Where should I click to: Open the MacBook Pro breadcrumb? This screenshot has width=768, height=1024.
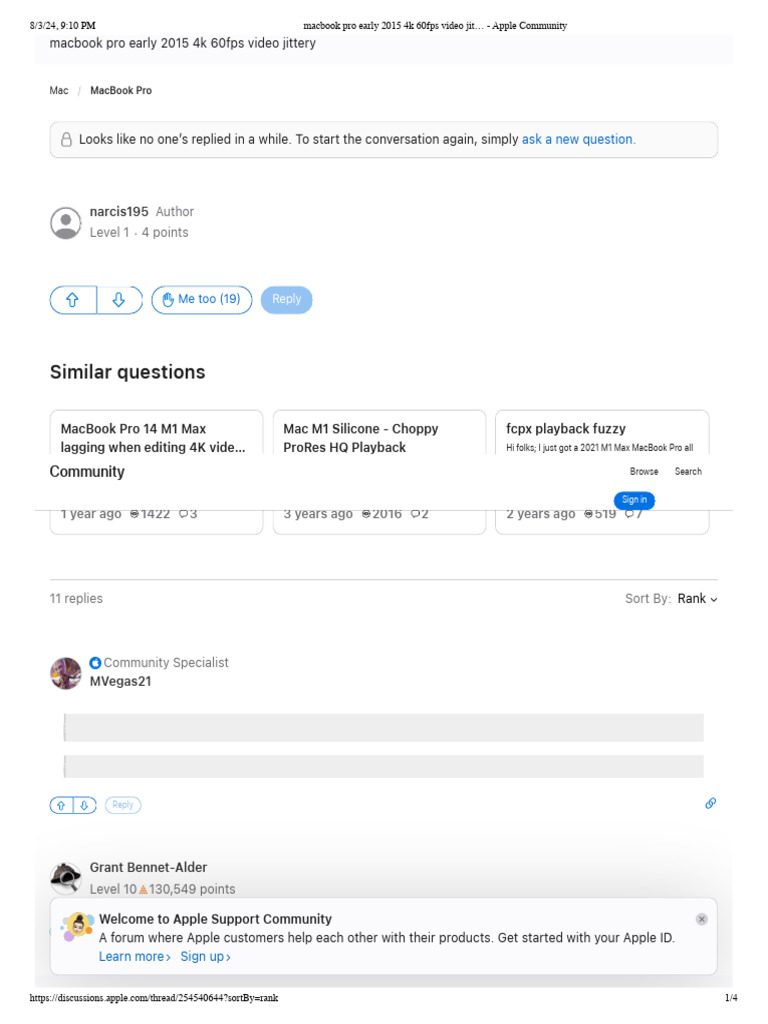121,91
